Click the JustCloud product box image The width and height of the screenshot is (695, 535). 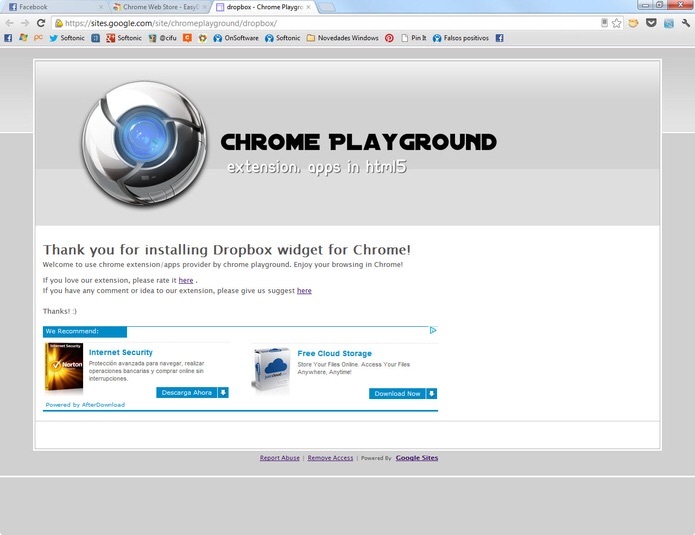click(272, 371)
